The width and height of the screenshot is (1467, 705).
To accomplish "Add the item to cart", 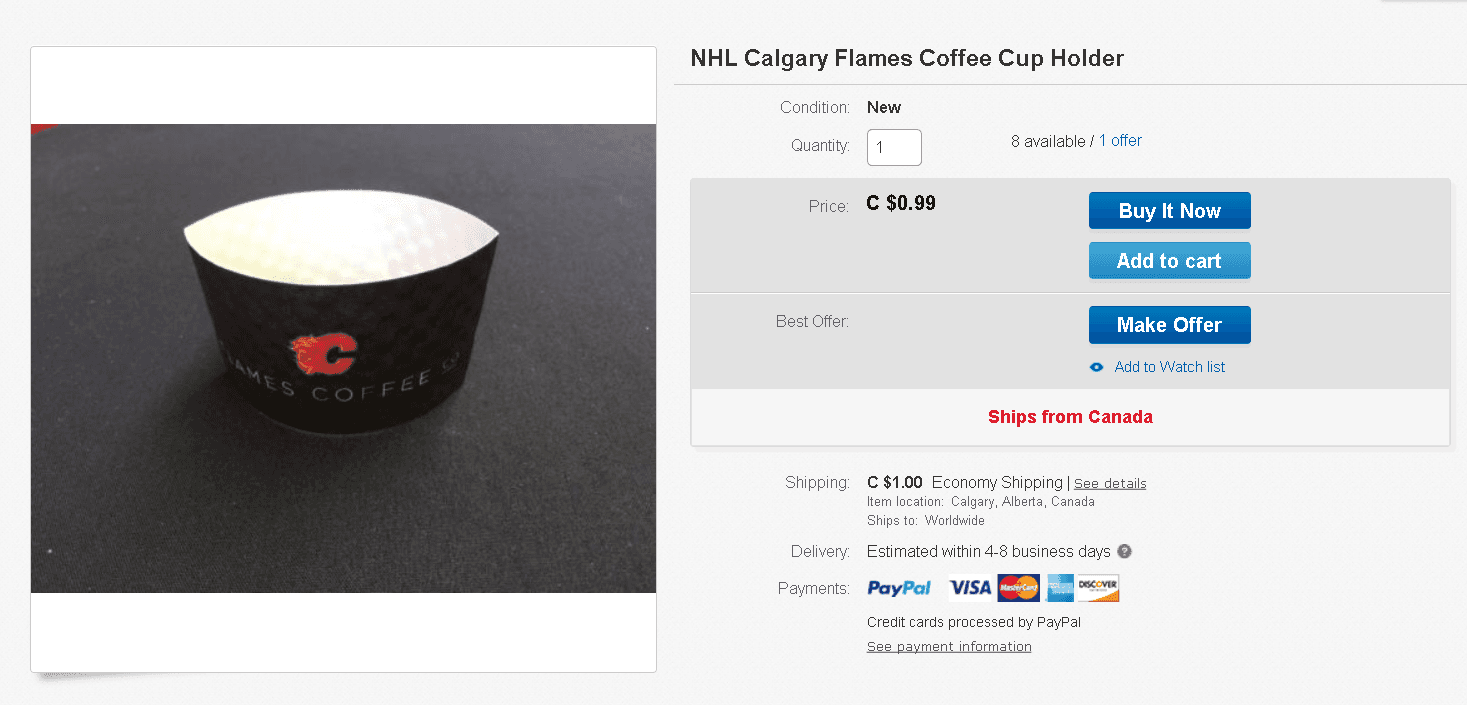I will 1169,261.
